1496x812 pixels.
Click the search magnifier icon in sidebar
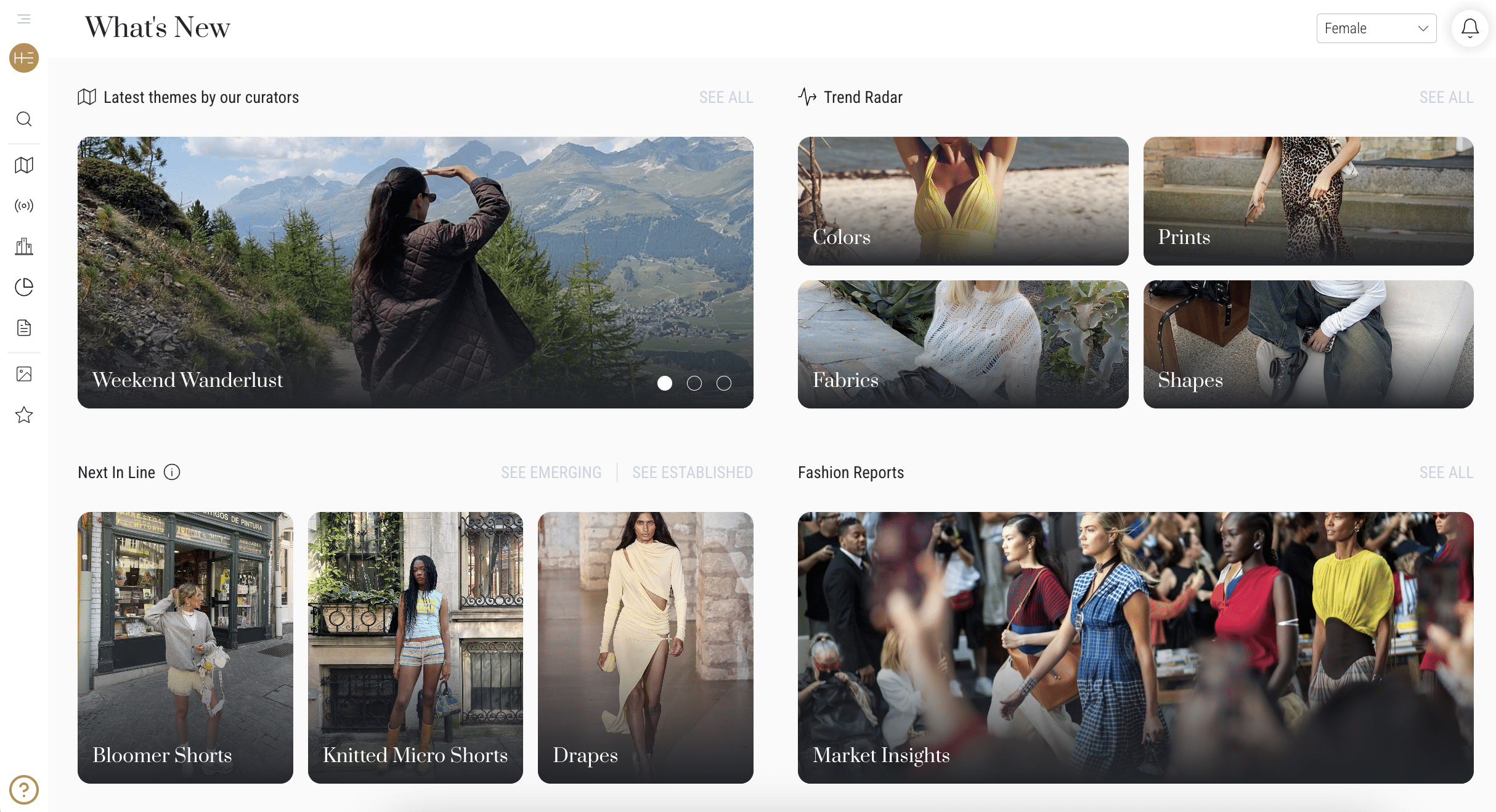tap(24, 119)
